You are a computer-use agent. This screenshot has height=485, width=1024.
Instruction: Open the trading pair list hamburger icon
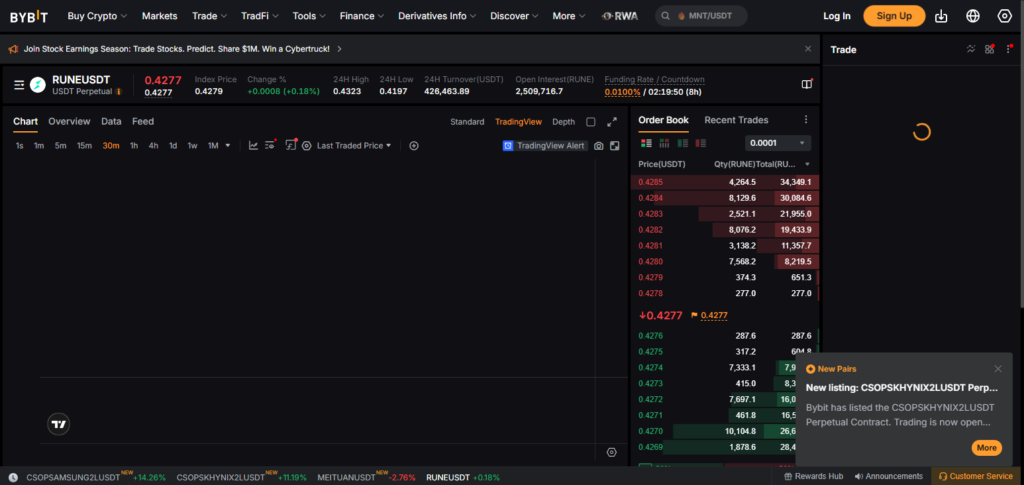(19, 85)
